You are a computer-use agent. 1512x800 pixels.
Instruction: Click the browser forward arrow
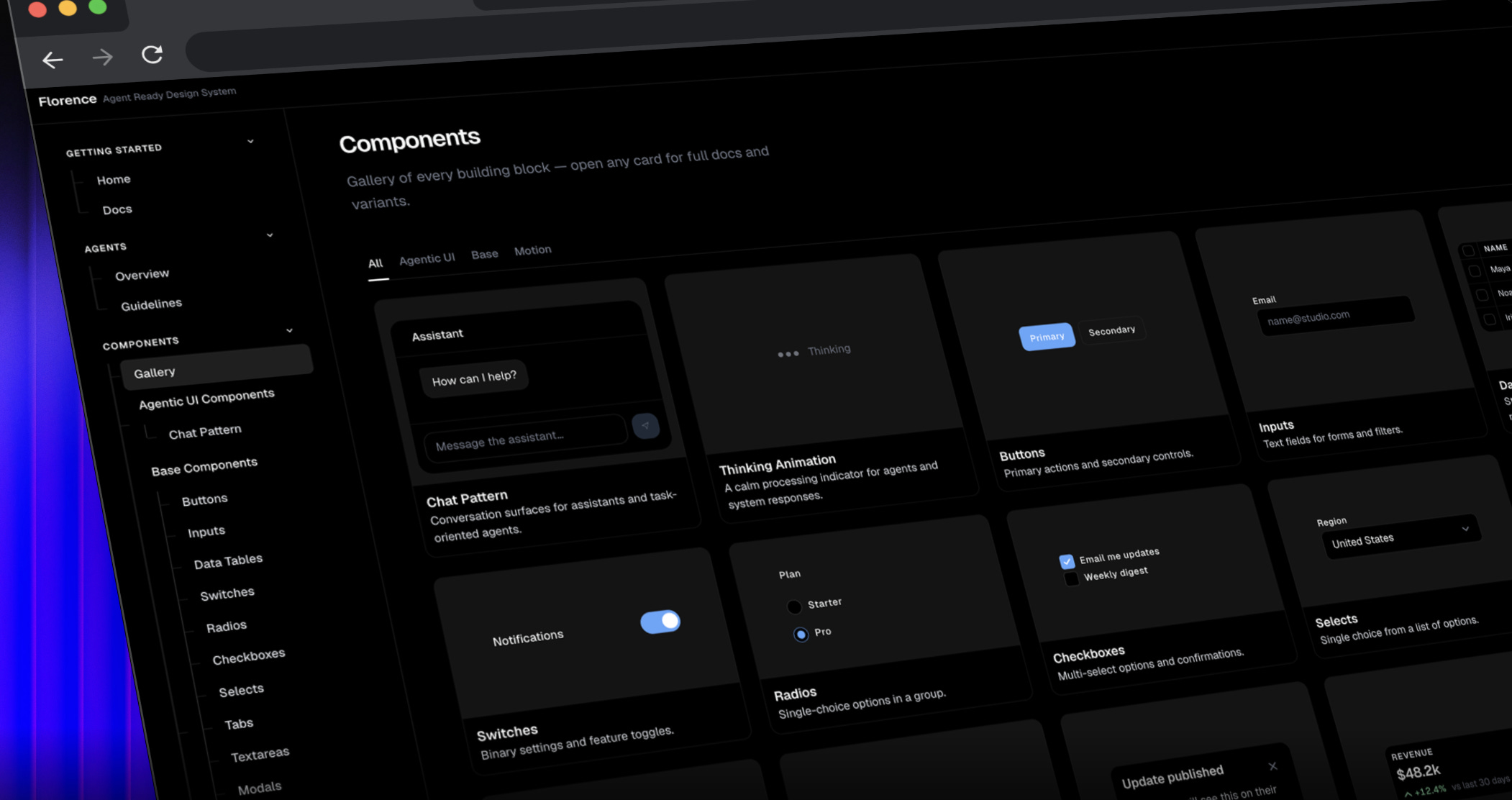tap(103, 57)
